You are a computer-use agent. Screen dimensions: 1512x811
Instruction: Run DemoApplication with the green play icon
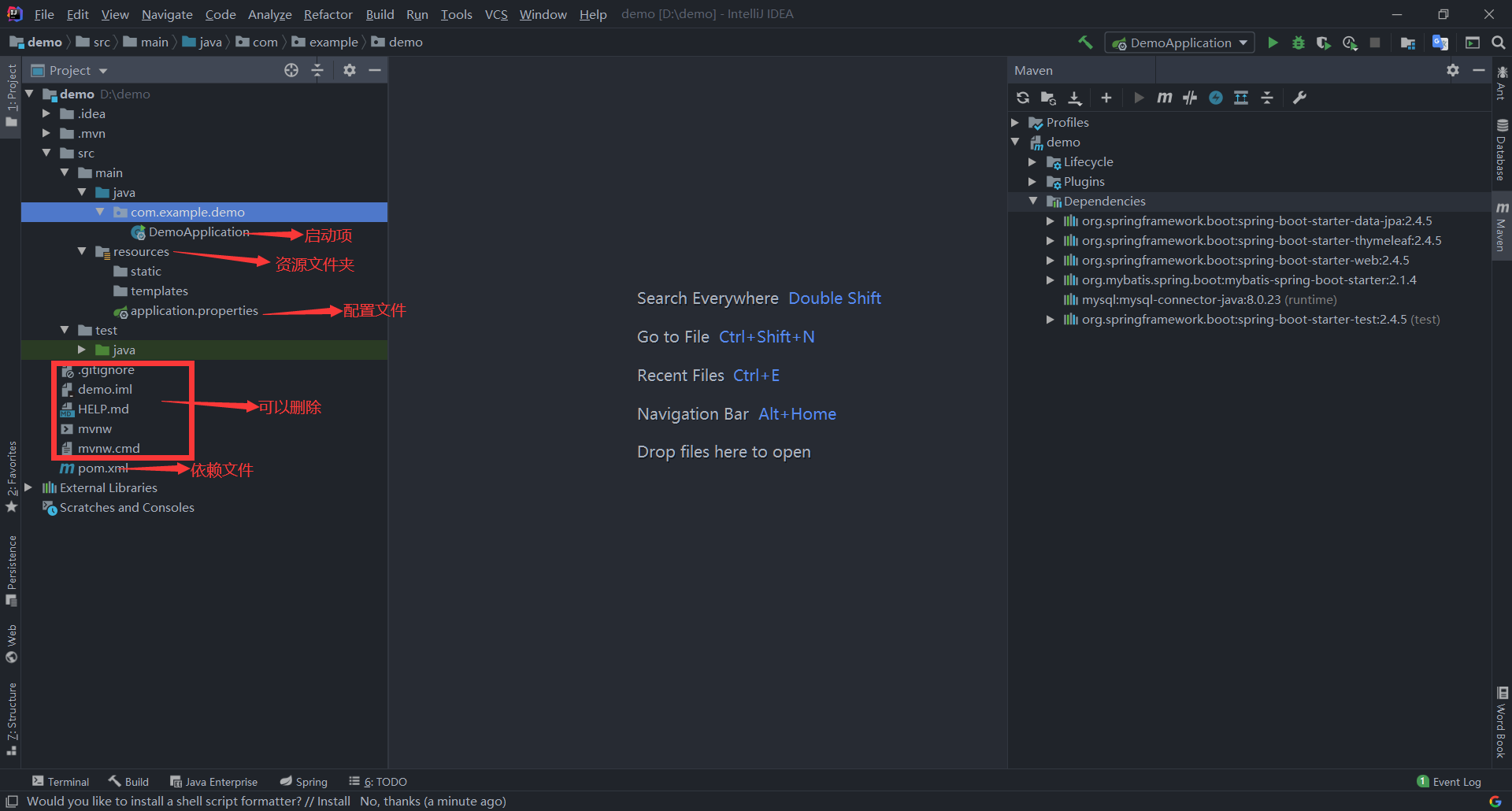[x=1273, y=43]
